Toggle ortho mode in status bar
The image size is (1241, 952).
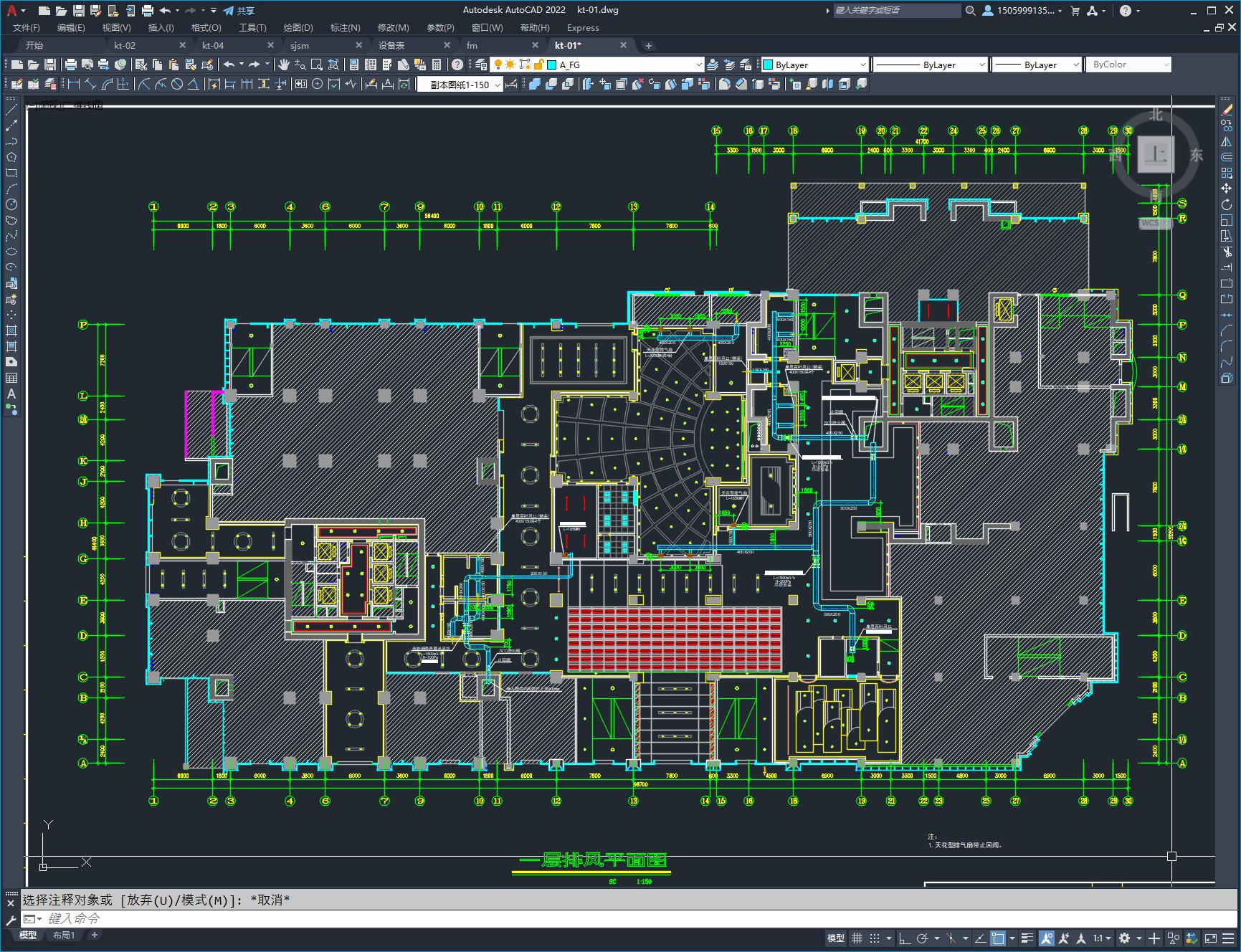[905, 938]
